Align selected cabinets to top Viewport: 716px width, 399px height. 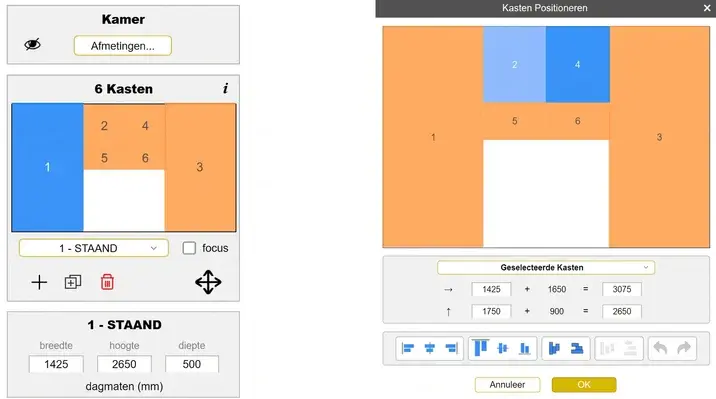pos(480,349)
